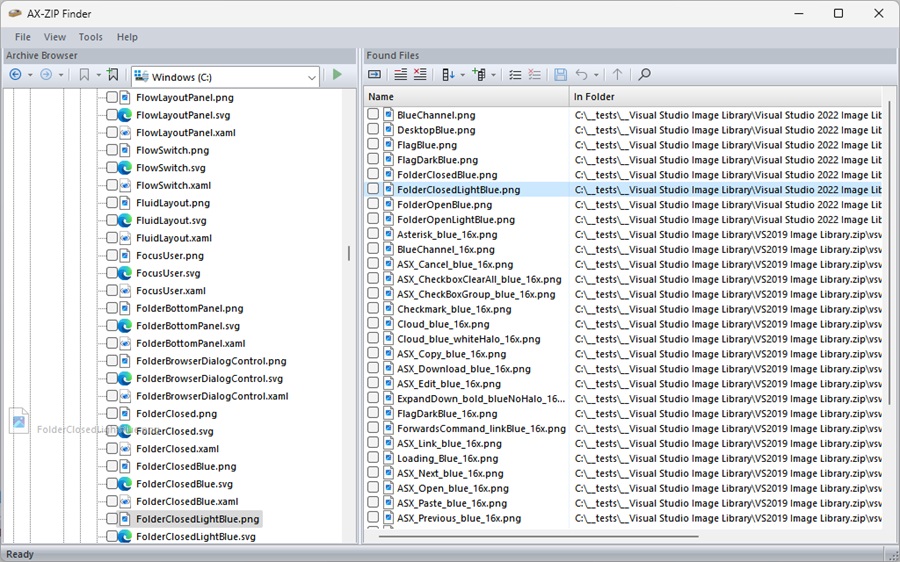Click the splitter grip between the panels
This screenshot has width=900, height=562.
point(348,253)
